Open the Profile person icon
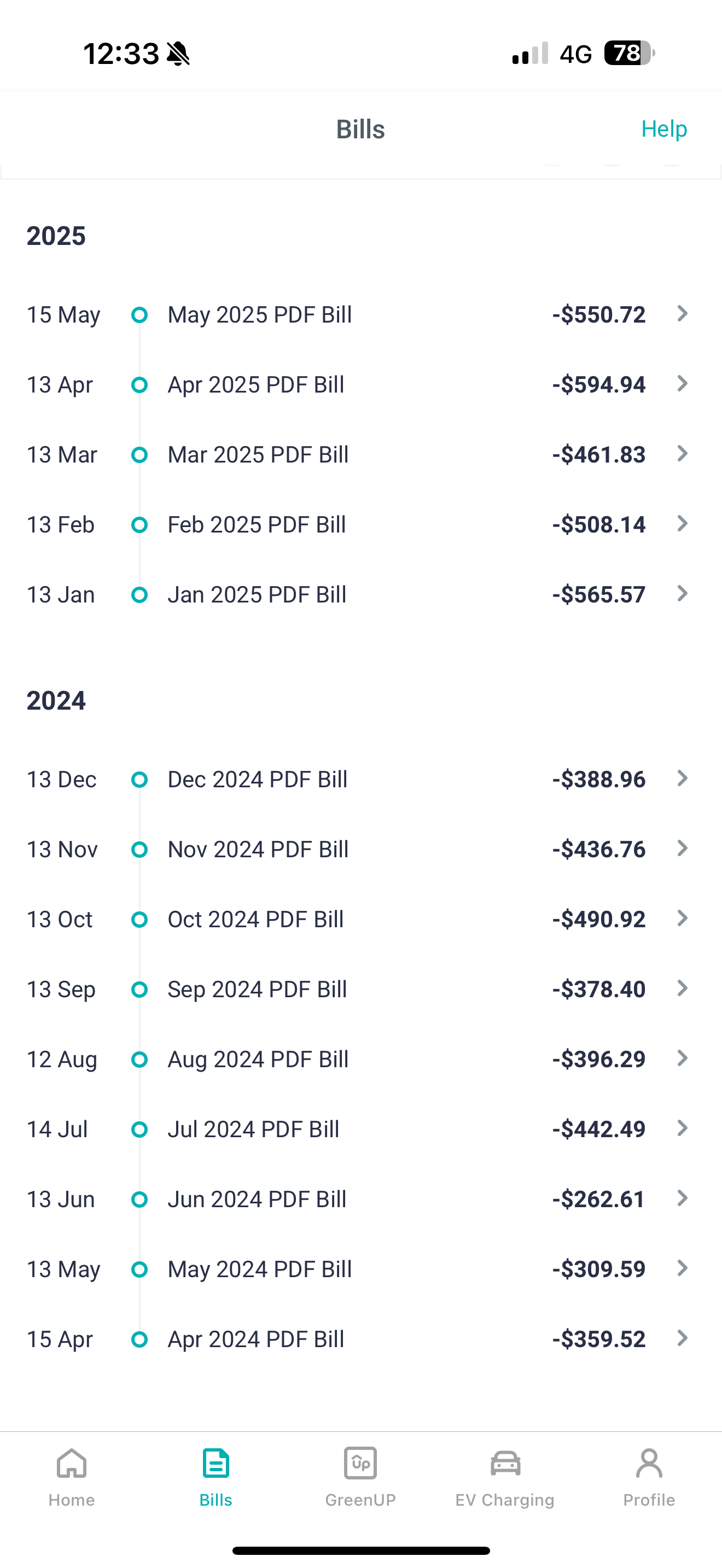 649,1462
